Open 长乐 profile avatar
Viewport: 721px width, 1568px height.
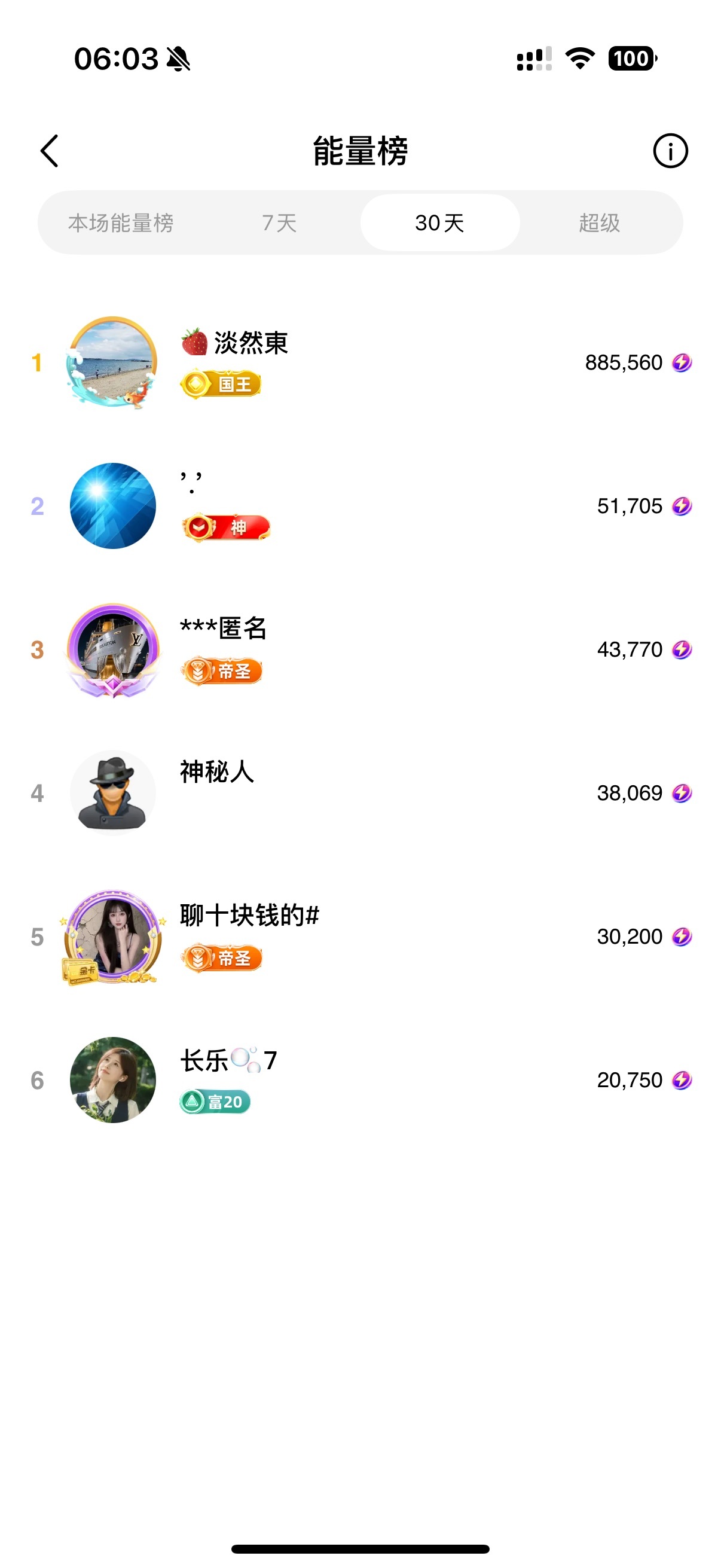tap(112, 1080)
